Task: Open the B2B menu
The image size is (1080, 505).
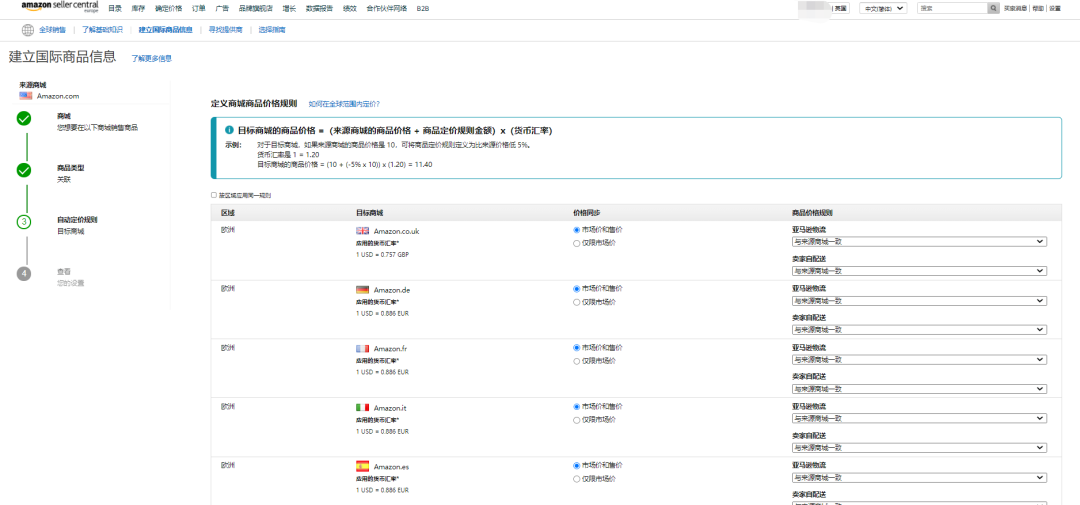Action: coord(423,8)
